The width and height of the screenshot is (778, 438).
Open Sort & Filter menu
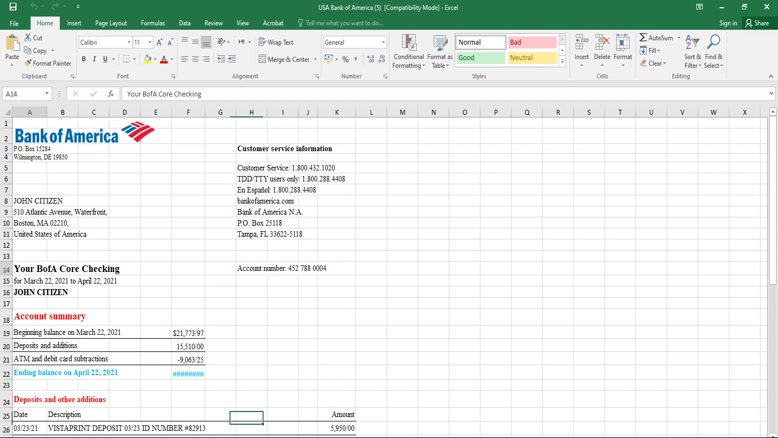(692, 52)
